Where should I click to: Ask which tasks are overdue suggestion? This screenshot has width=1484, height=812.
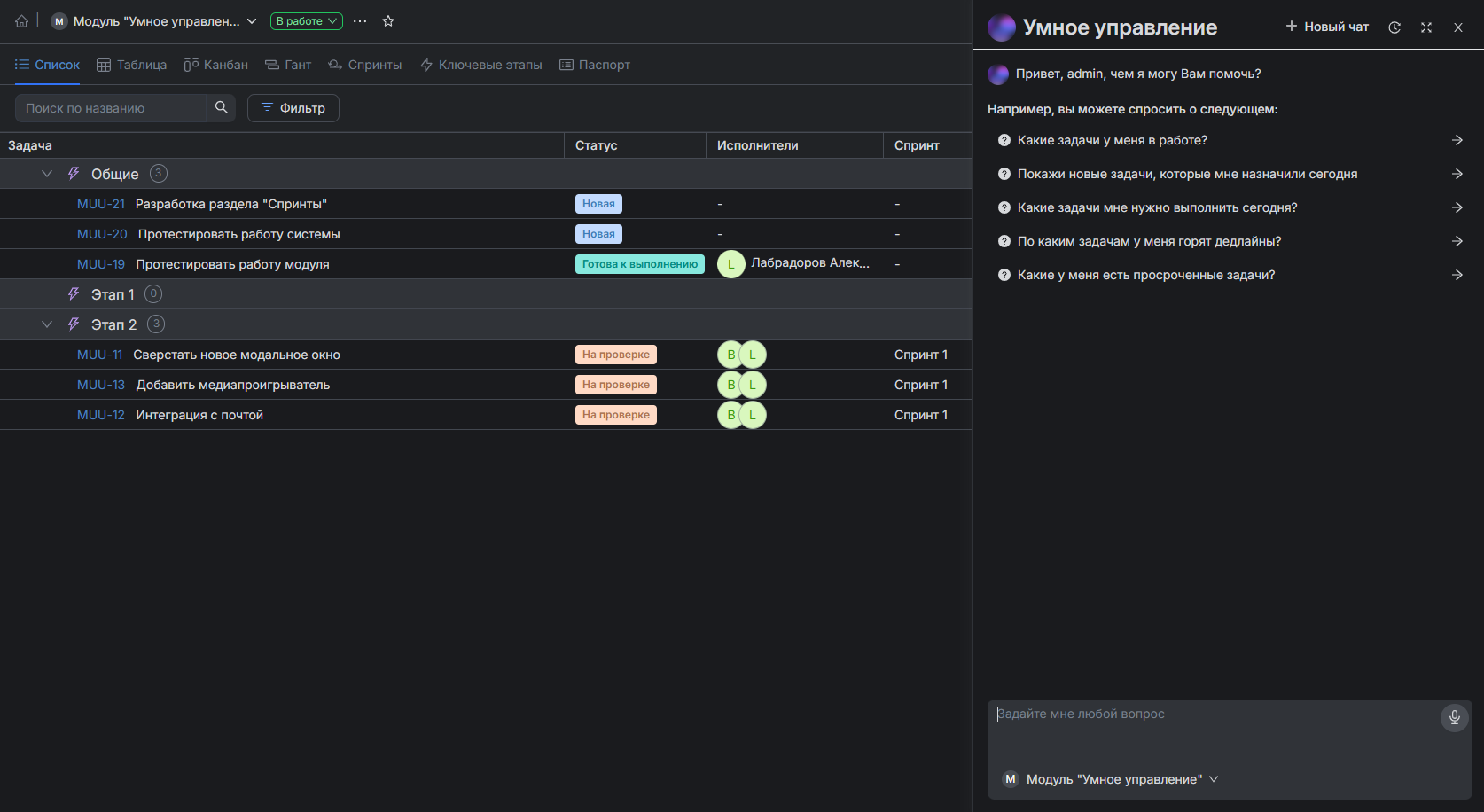coord(1146,275)
